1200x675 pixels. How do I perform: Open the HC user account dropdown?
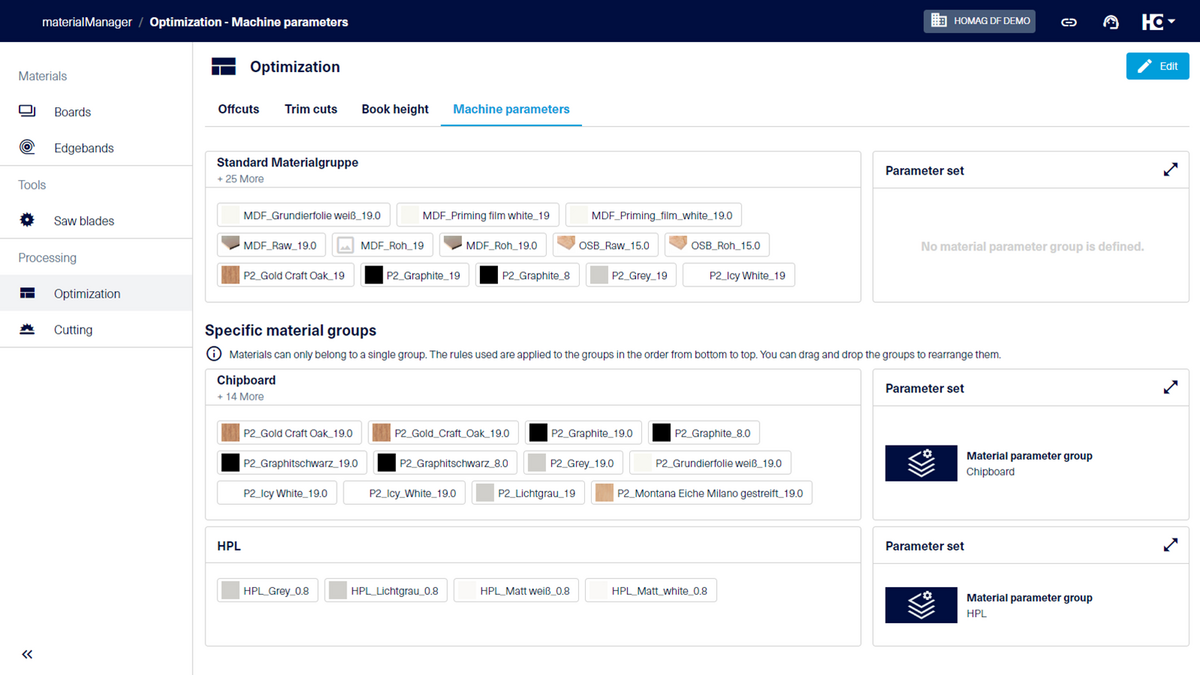pyautogui.click(x=1158, y=22)
